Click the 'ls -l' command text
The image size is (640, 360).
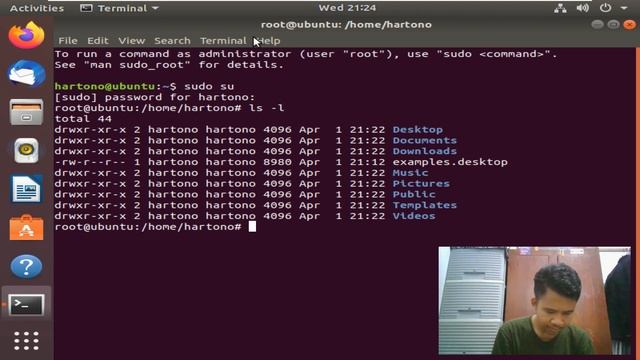[x=267, y=108]
